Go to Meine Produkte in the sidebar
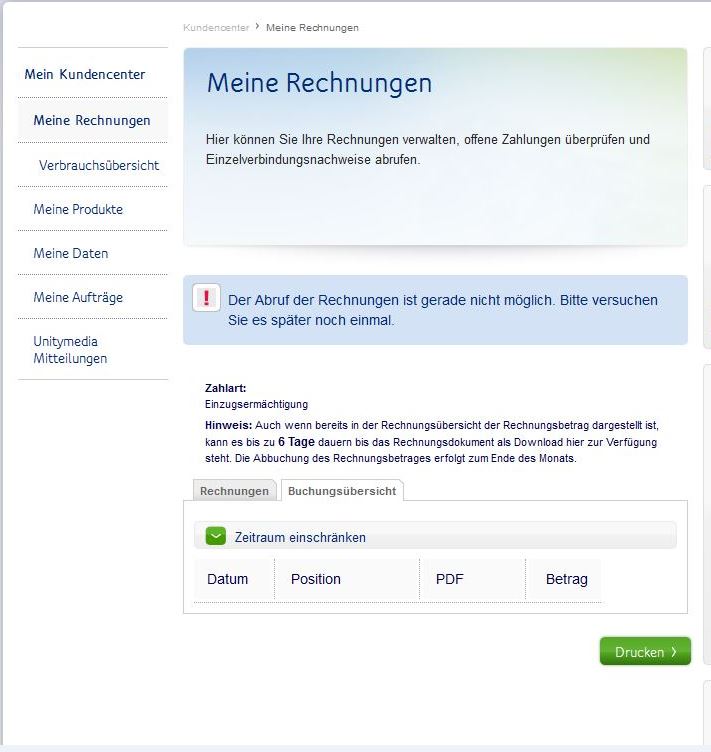This screenshot has height=752, width=711. click(78, 209)
